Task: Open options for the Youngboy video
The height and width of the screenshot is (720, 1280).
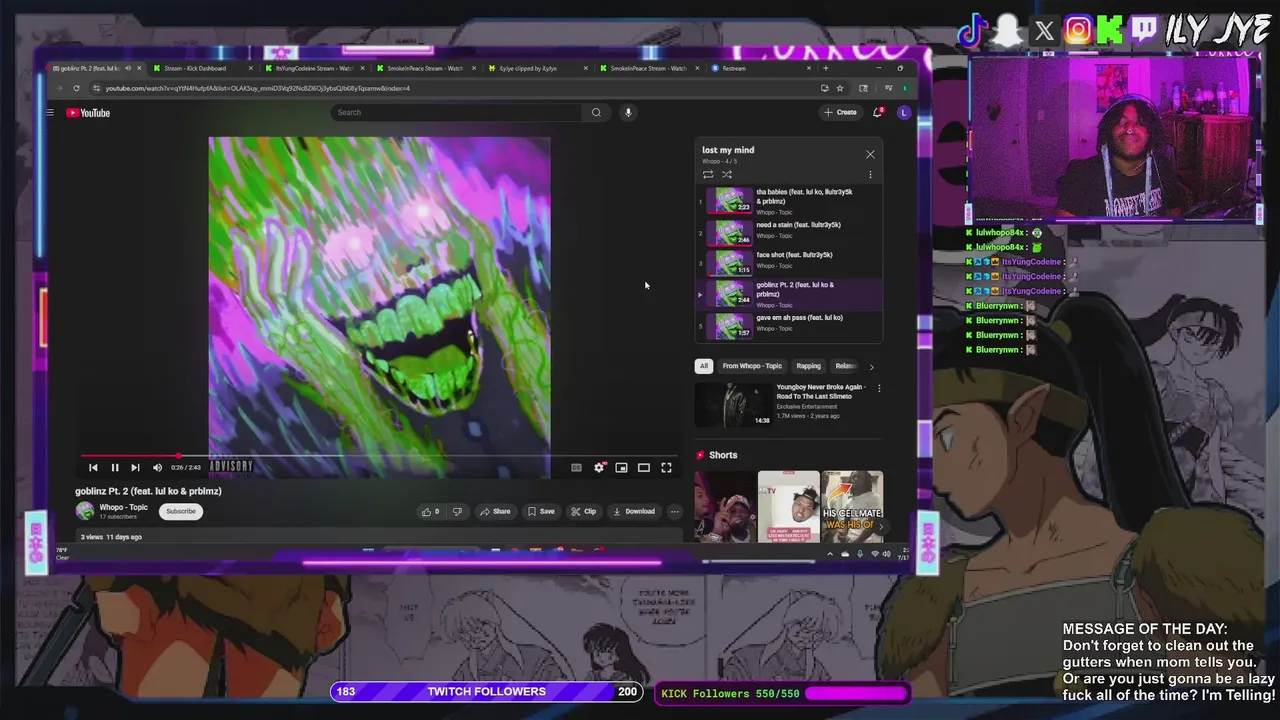Action: click(x=879, y=388)
